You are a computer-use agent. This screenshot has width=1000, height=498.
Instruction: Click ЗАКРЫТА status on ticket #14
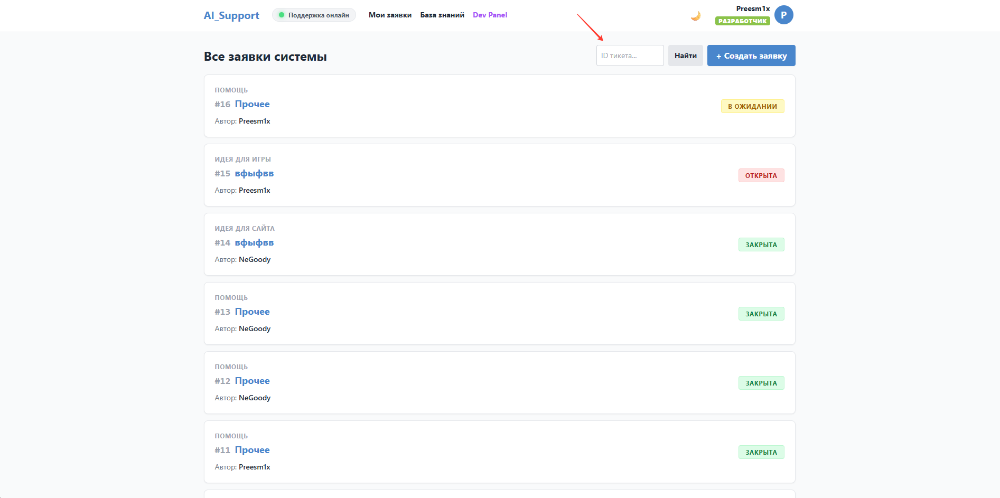(x=761, y=245)
